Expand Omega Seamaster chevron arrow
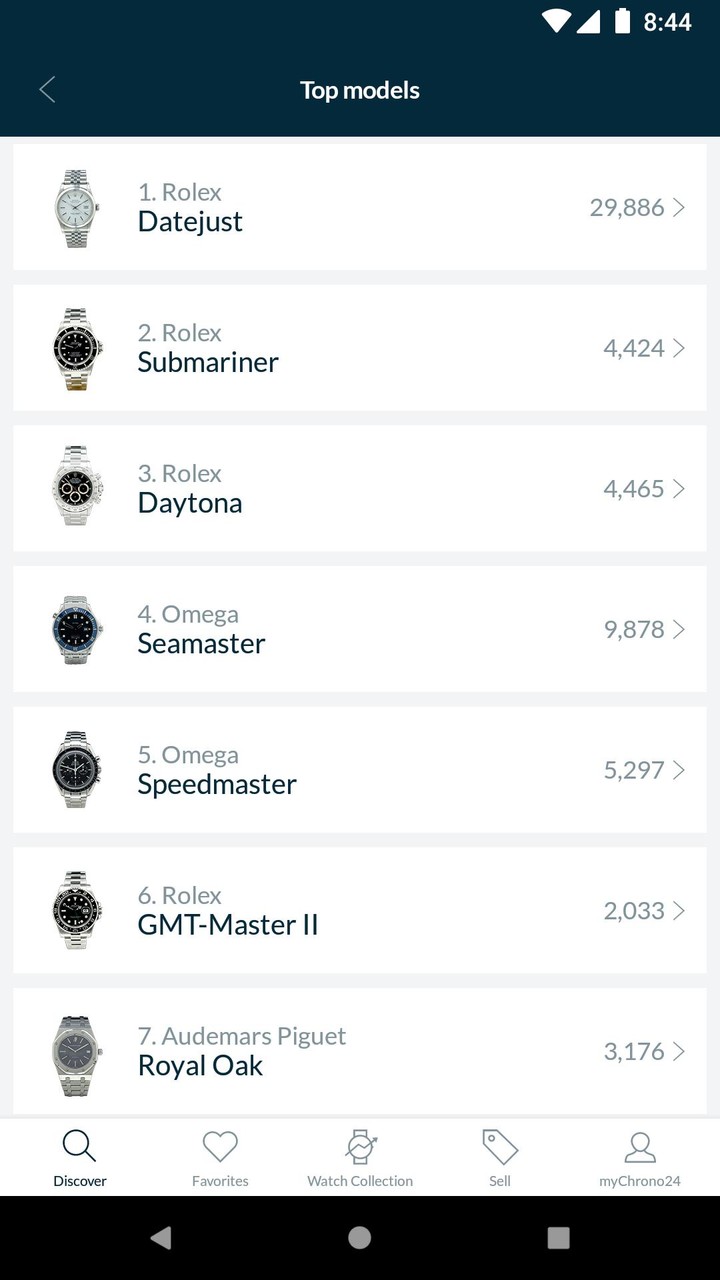Image resolution: width=720 pixels, height=1280 pixels. click(679, 629)
